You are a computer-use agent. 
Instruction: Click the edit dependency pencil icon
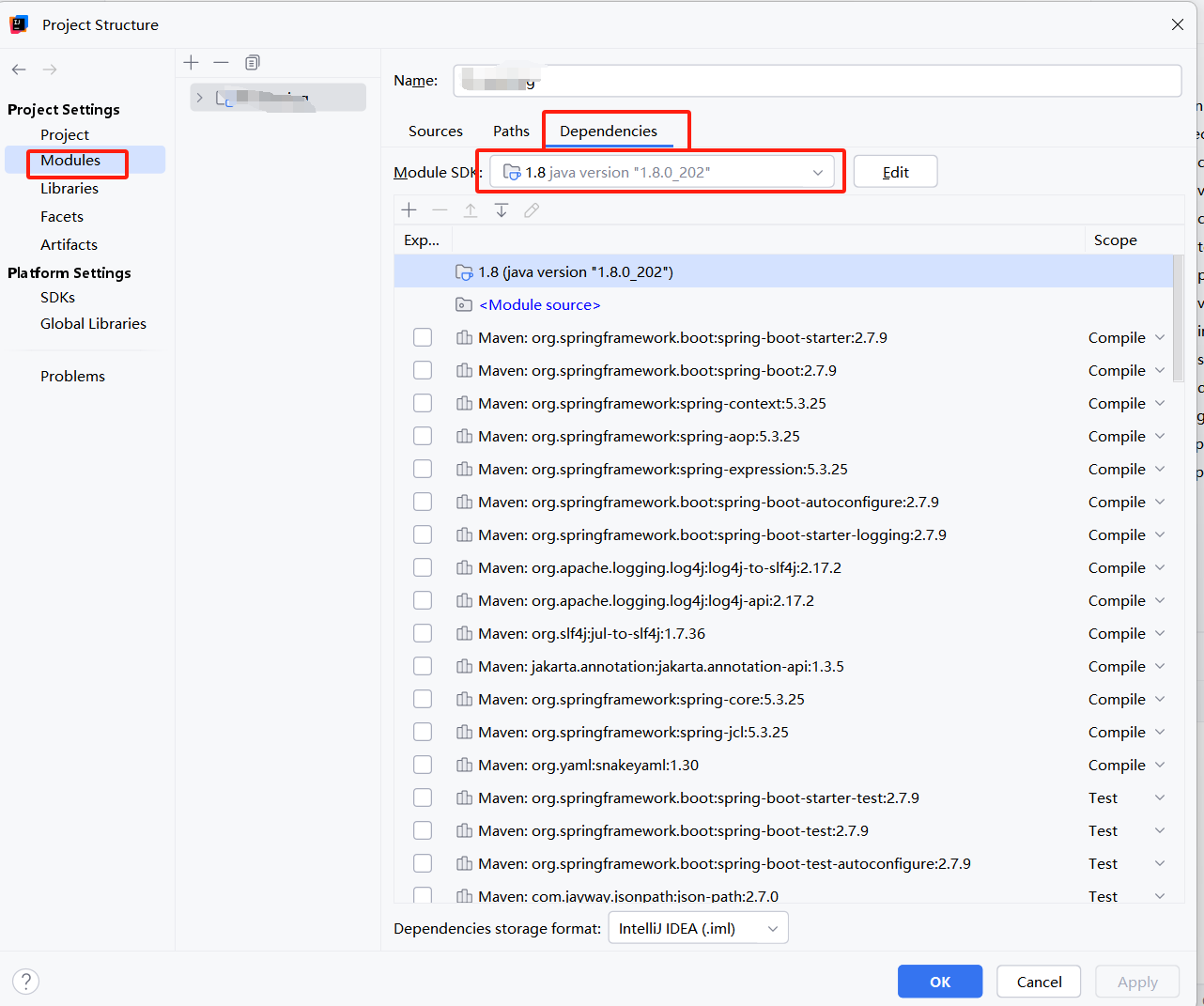[x=532, y=209]
